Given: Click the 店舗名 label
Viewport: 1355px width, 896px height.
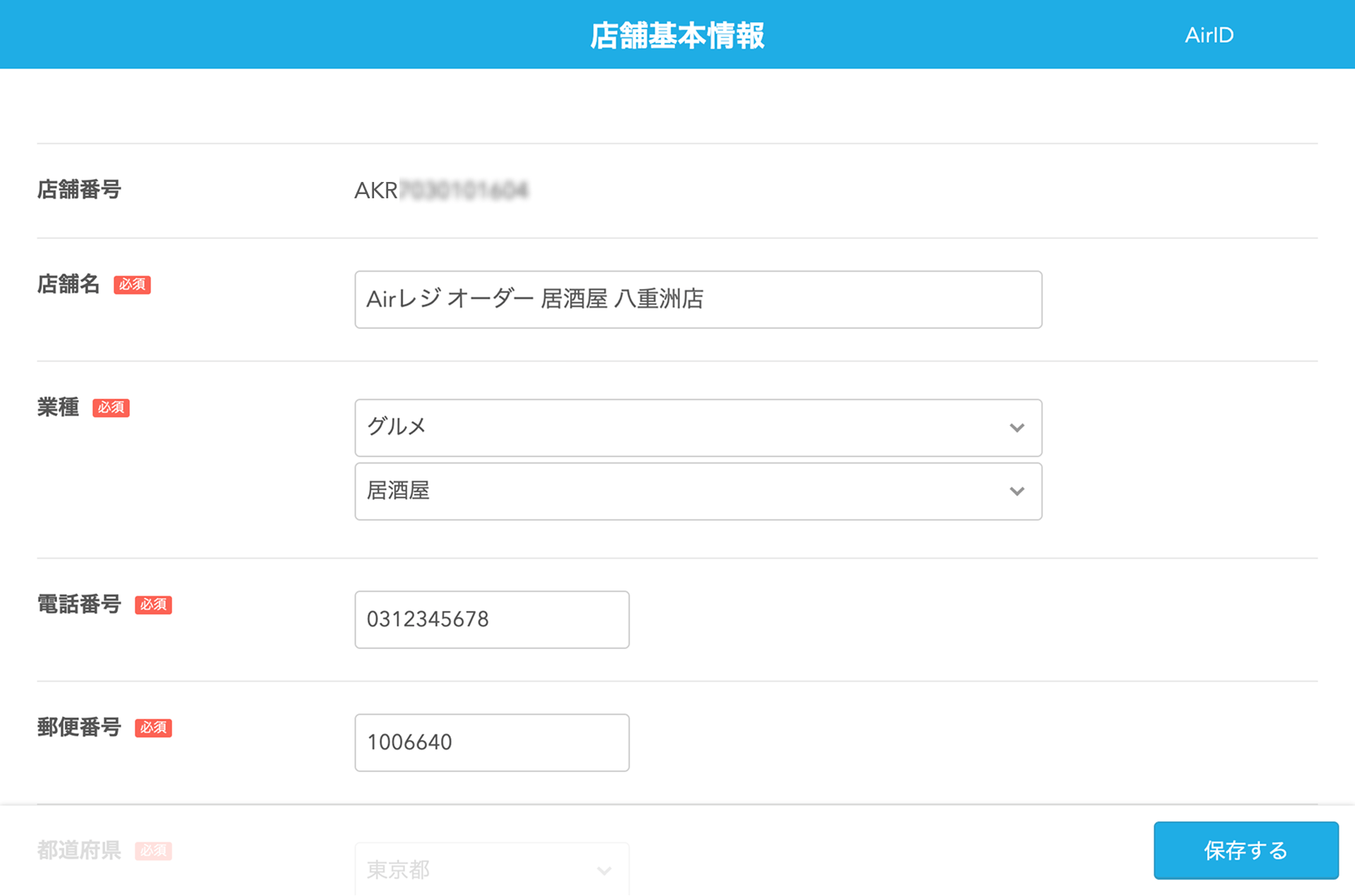Looking at the screenshot, I should click(x=68, y=284).
